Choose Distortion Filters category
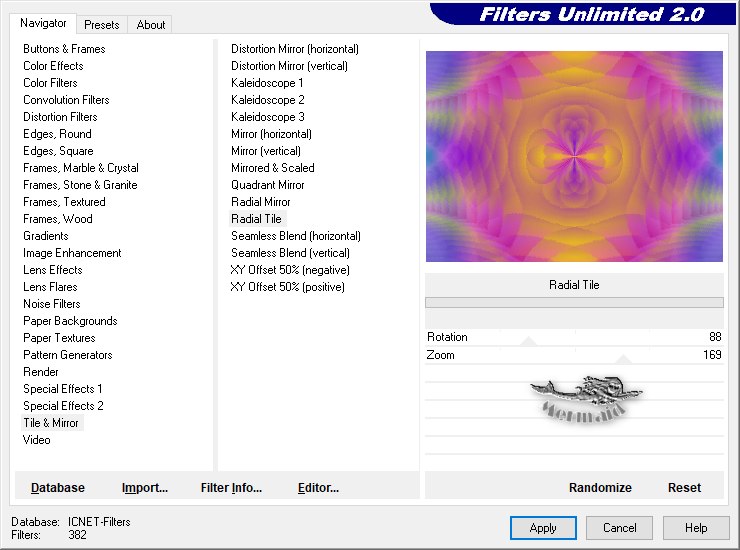The image size is (740, 550). point(60,117)
